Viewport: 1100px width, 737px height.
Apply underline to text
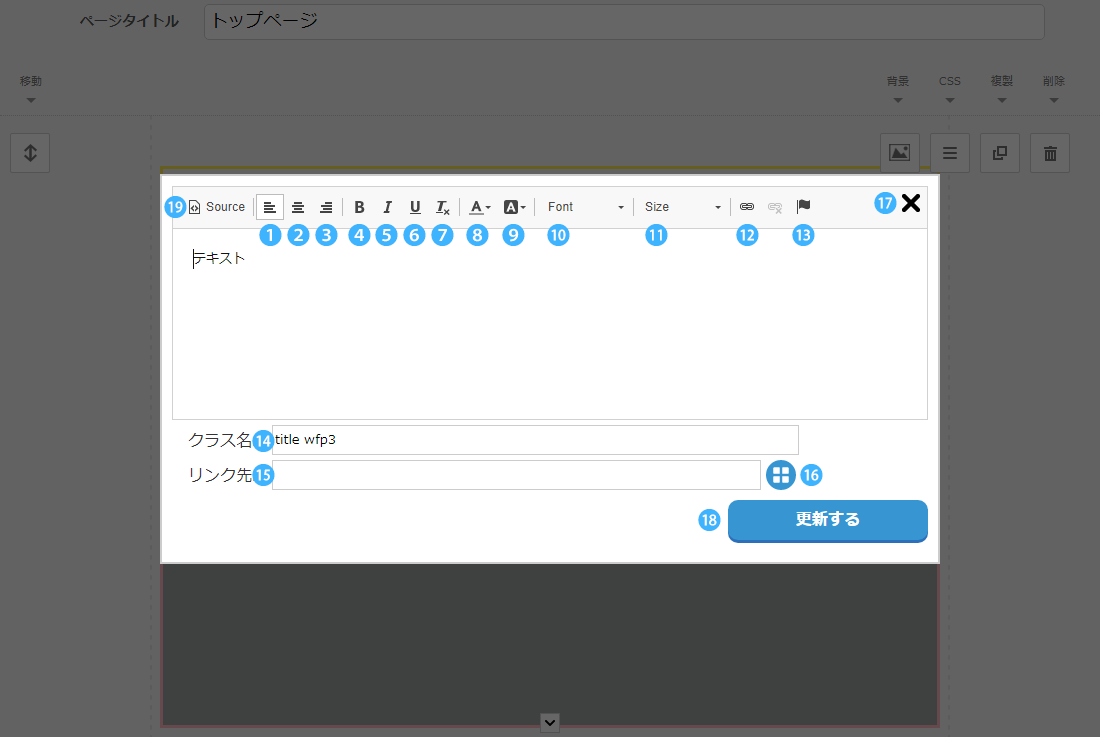point(415,207)
